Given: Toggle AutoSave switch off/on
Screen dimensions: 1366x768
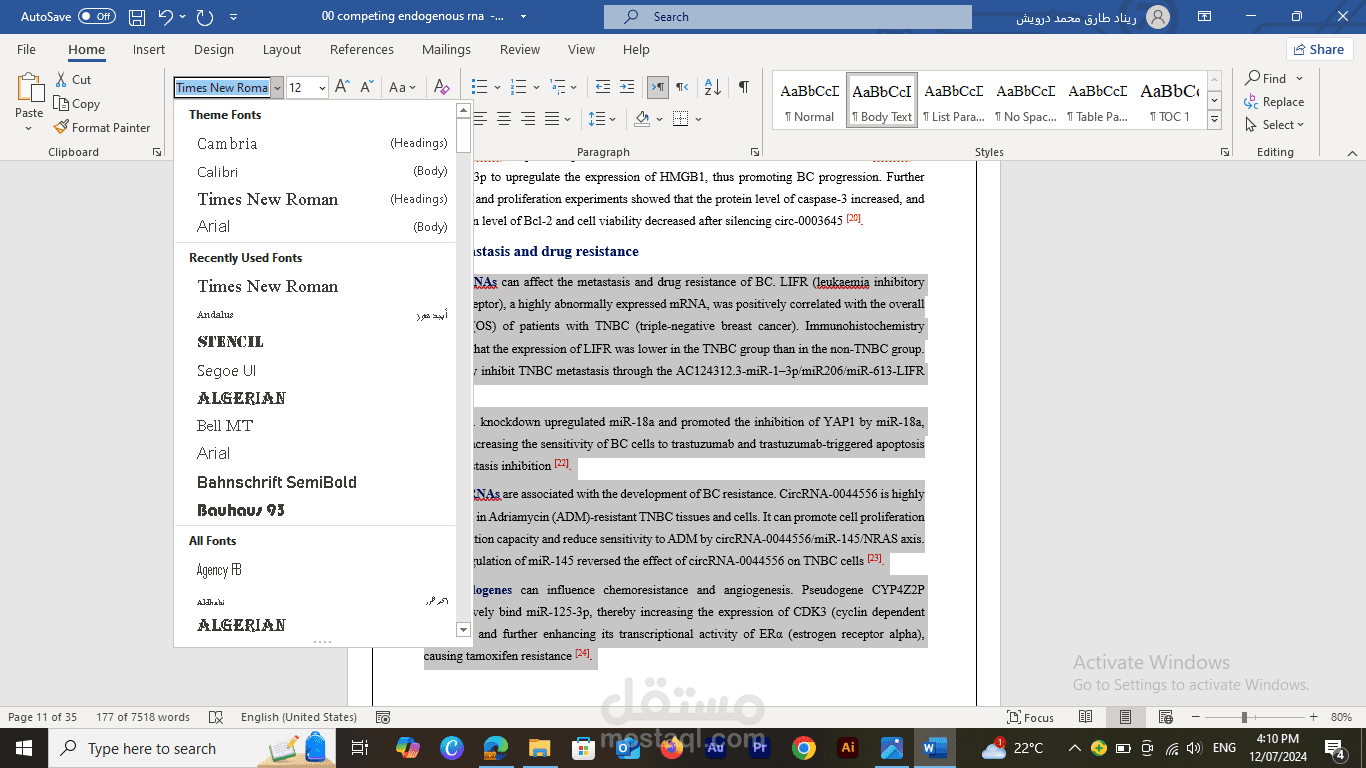Looking at the screenshot, I should click(96, 17).
